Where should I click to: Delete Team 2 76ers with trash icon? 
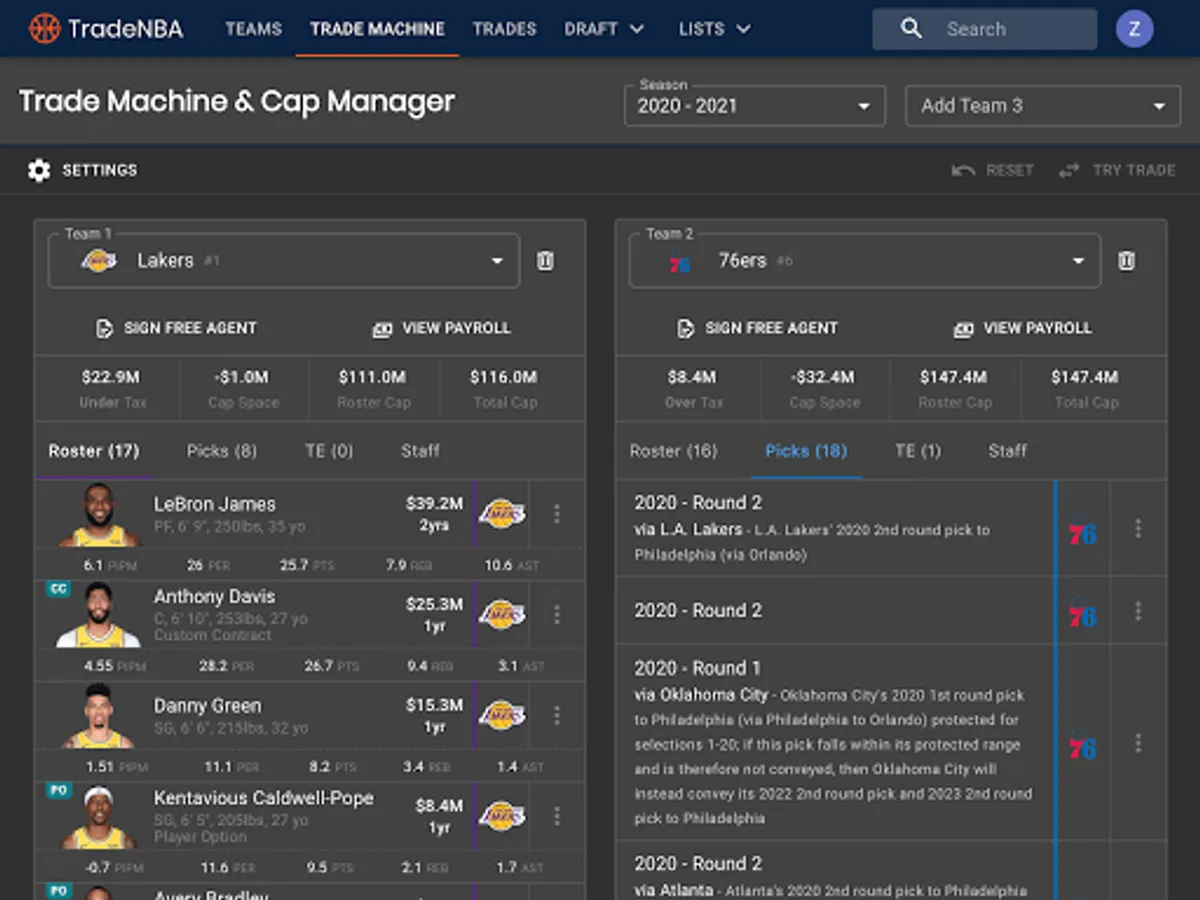[1126, 261]
